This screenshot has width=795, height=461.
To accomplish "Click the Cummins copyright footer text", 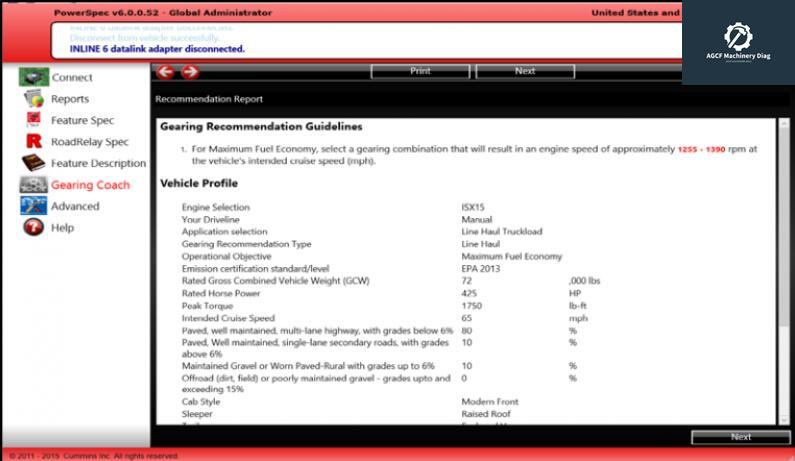I will point(94,456).
